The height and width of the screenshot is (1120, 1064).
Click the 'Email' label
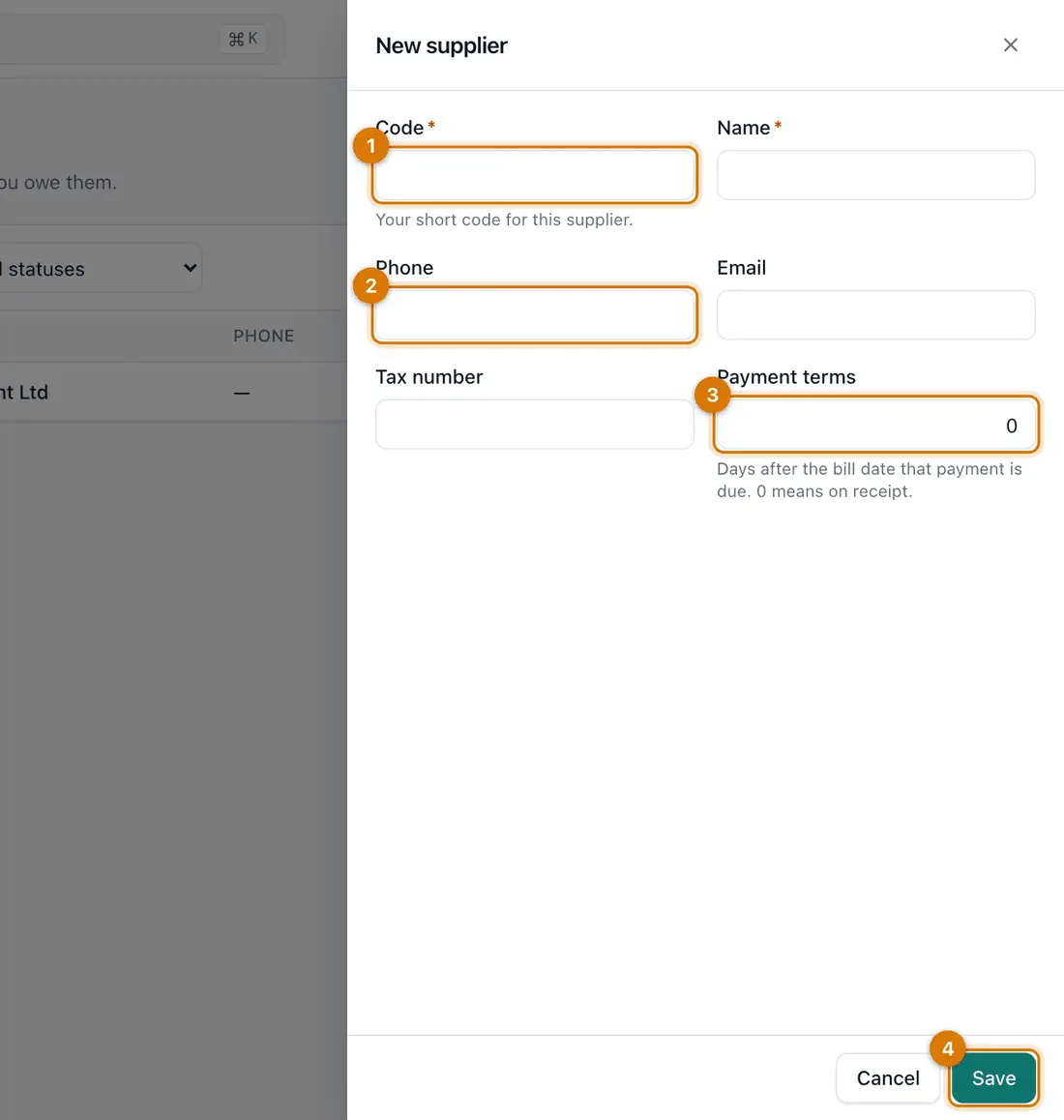[741, 268]
